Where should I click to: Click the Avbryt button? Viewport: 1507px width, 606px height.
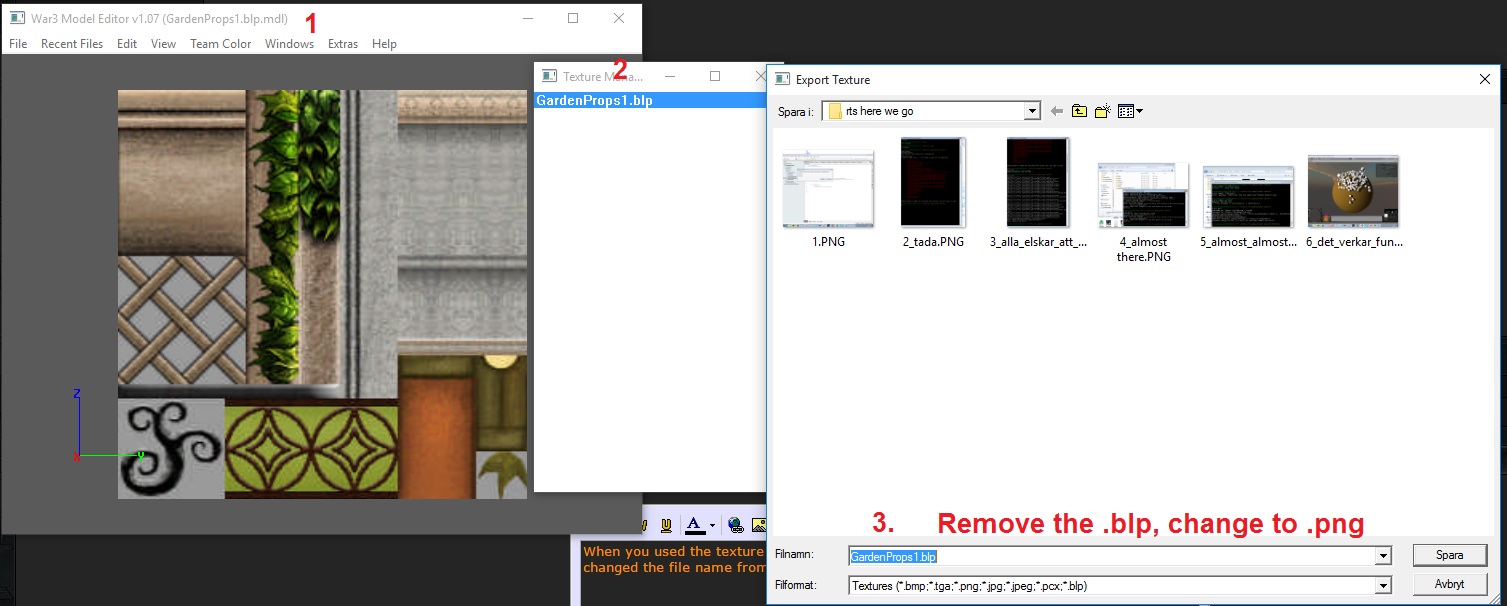[x=1449, y=584]
